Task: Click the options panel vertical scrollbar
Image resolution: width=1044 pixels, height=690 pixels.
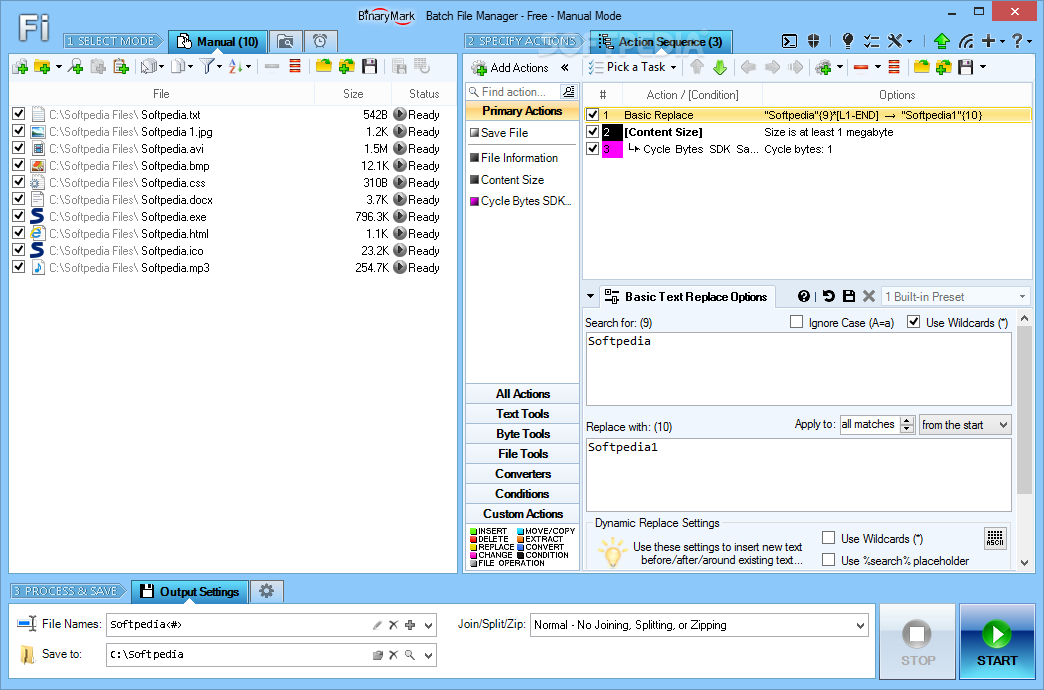Action: click(x=1024, y=440)
